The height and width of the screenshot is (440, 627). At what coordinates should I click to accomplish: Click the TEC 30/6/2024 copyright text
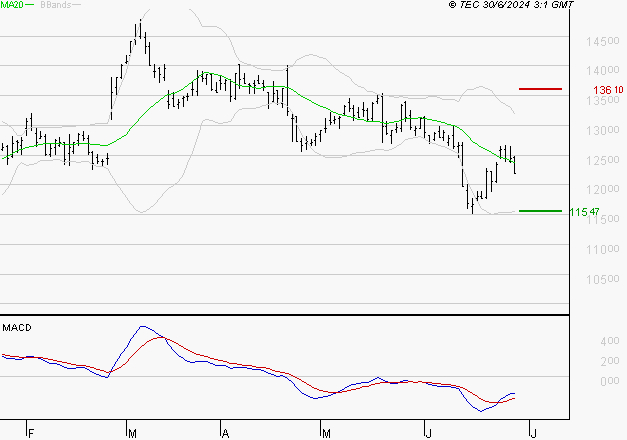(511, 5)
